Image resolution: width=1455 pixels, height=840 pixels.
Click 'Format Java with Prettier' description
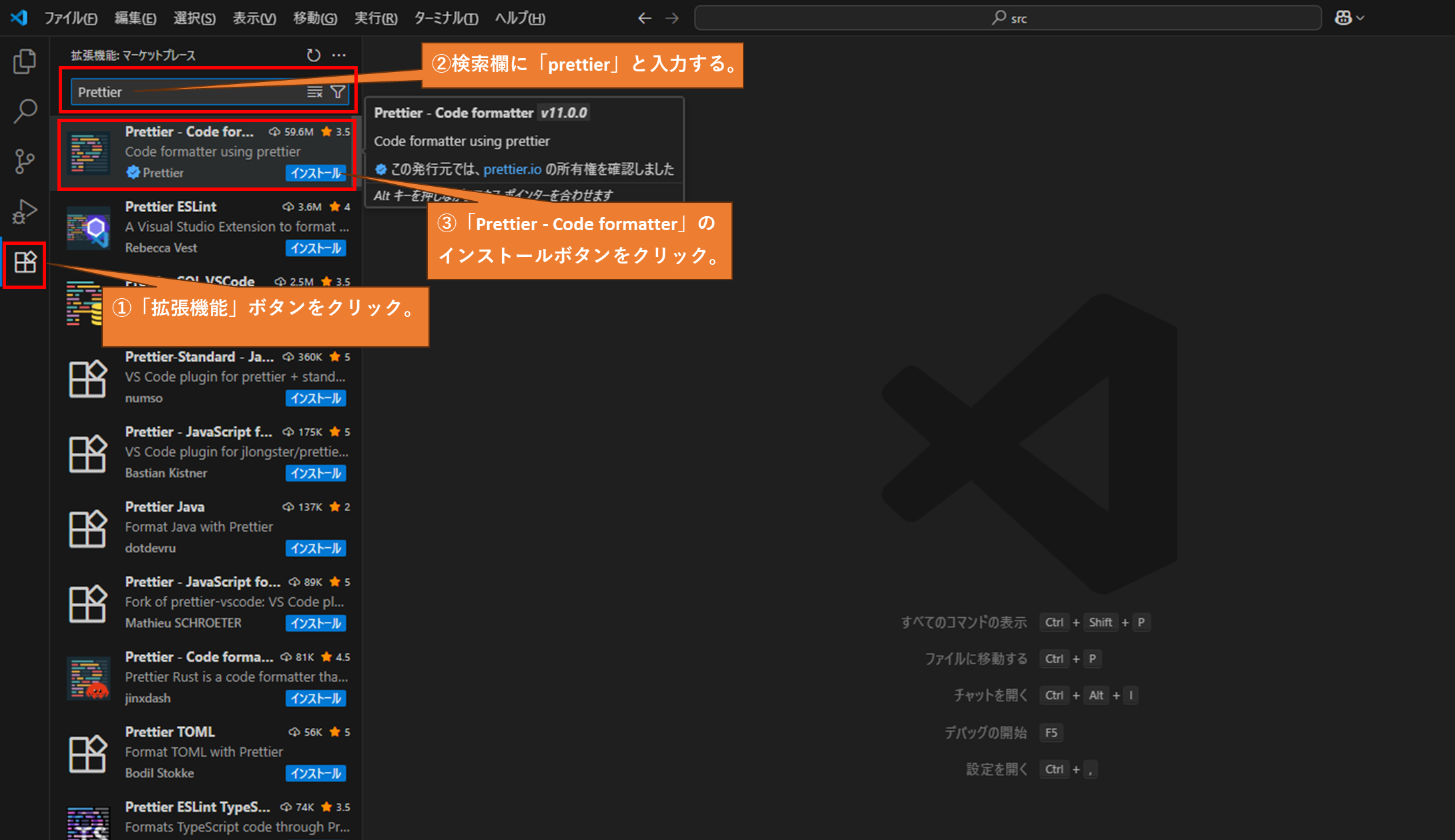(199, 527)
